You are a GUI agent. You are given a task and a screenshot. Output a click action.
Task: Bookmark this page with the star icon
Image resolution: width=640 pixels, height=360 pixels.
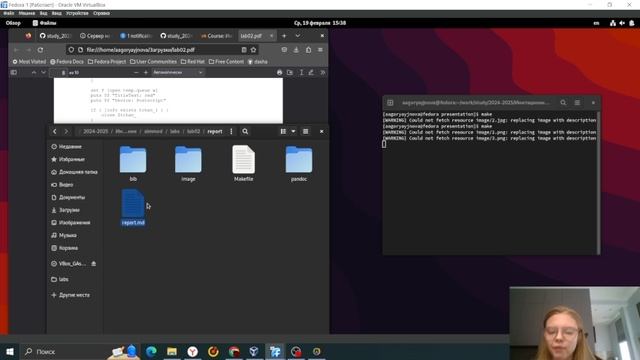click(253, 50)
